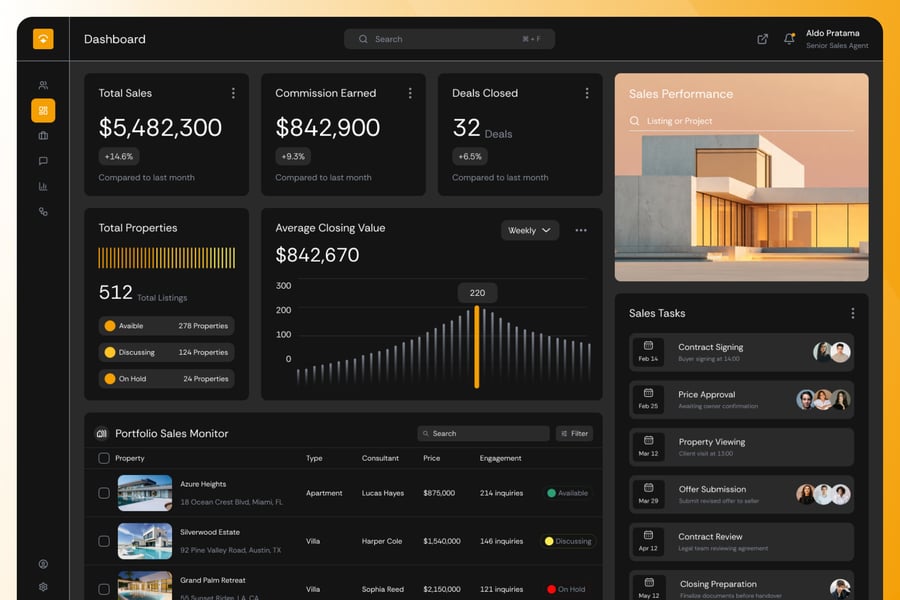Open Total Sales card options menu
The height and width of the screenshot is (600, 900).
click(x=233, y=93)
